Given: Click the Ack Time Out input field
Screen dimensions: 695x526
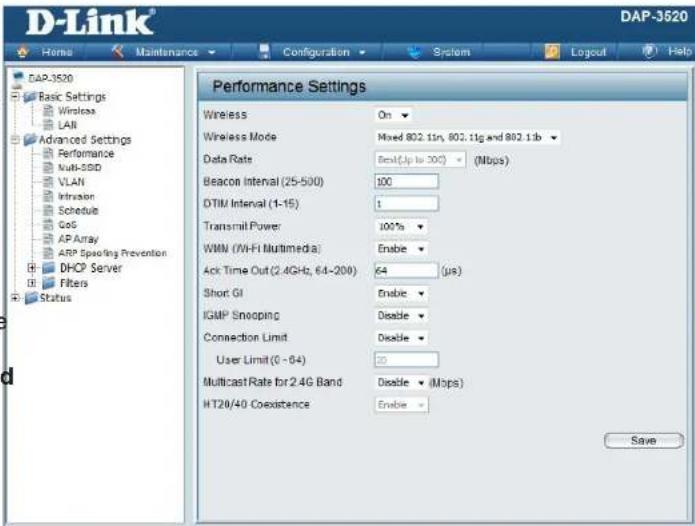Looking at the screenshot, I should coord(406,271).
